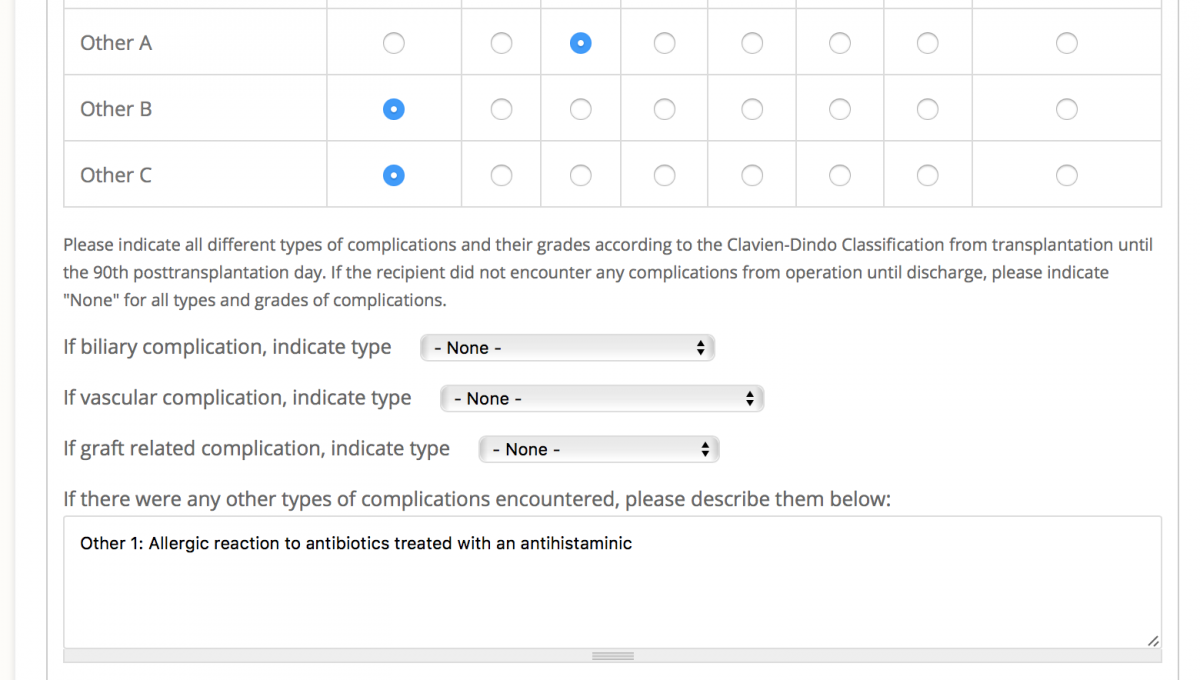This screenshot has width=1200, height=680.
Task: Choose the fifth radio option in Other C row
Action: pos(752,175)
